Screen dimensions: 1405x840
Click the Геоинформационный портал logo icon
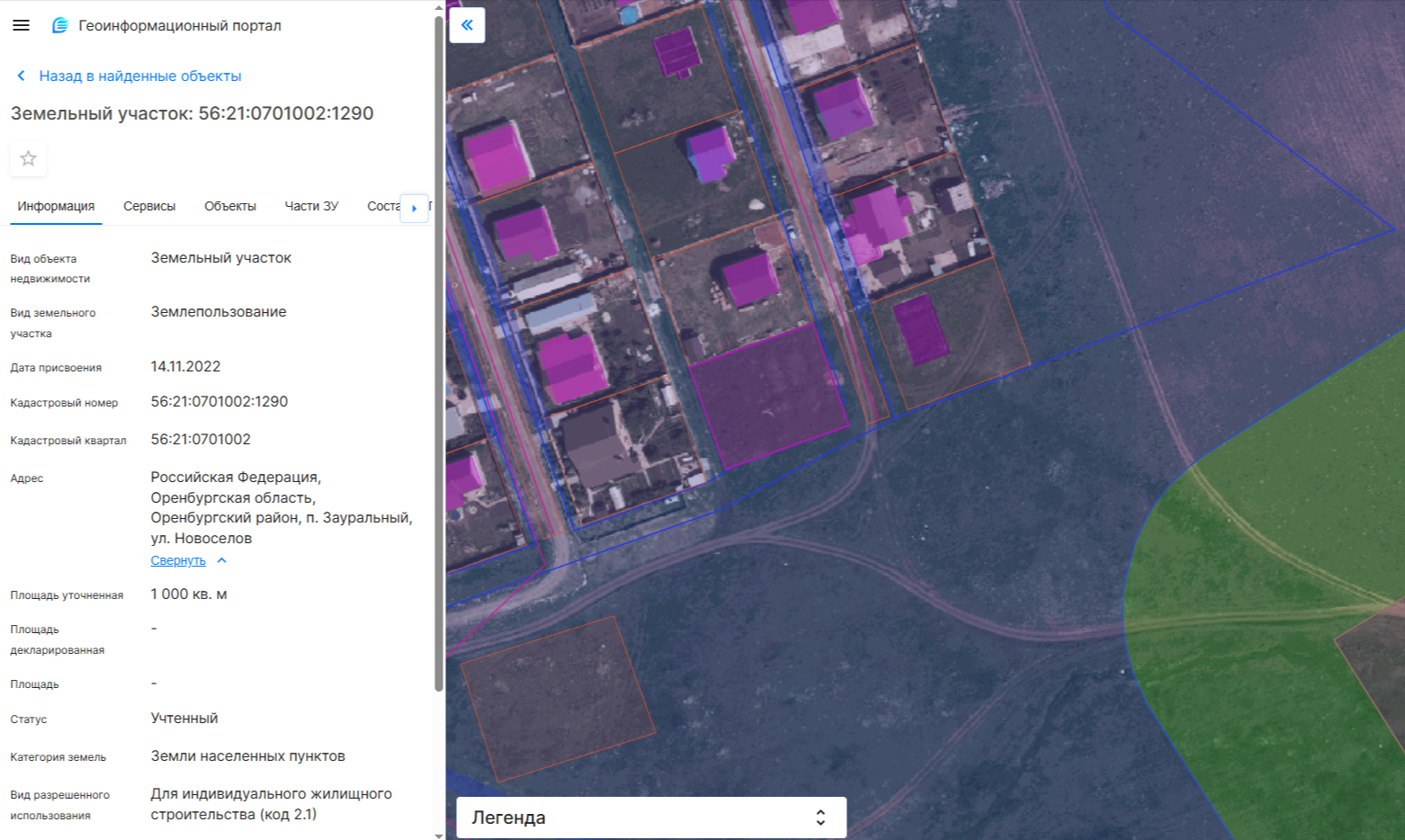click(x=60, y=25)
